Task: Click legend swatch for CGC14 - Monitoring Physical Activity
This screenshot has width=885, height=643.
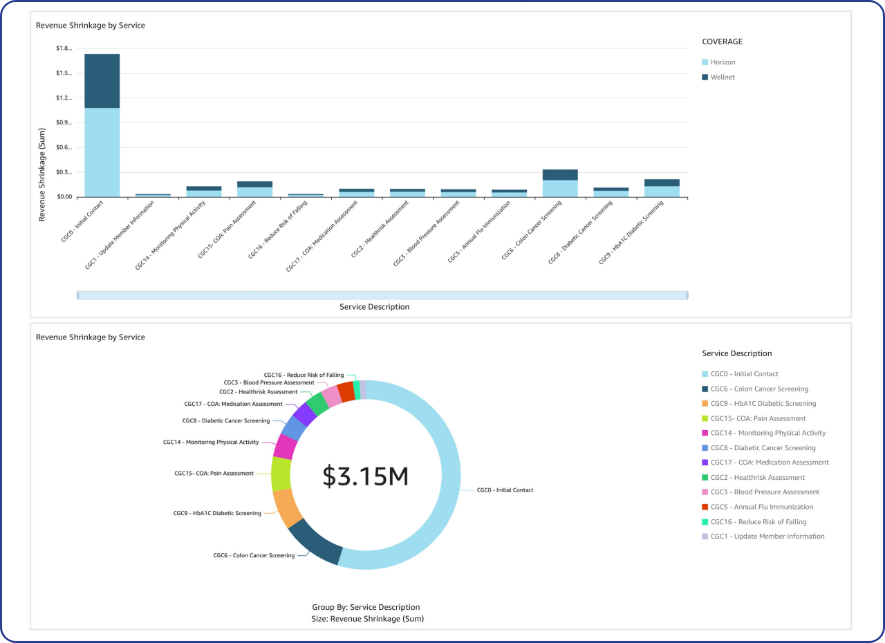Action: click(705, 433)
